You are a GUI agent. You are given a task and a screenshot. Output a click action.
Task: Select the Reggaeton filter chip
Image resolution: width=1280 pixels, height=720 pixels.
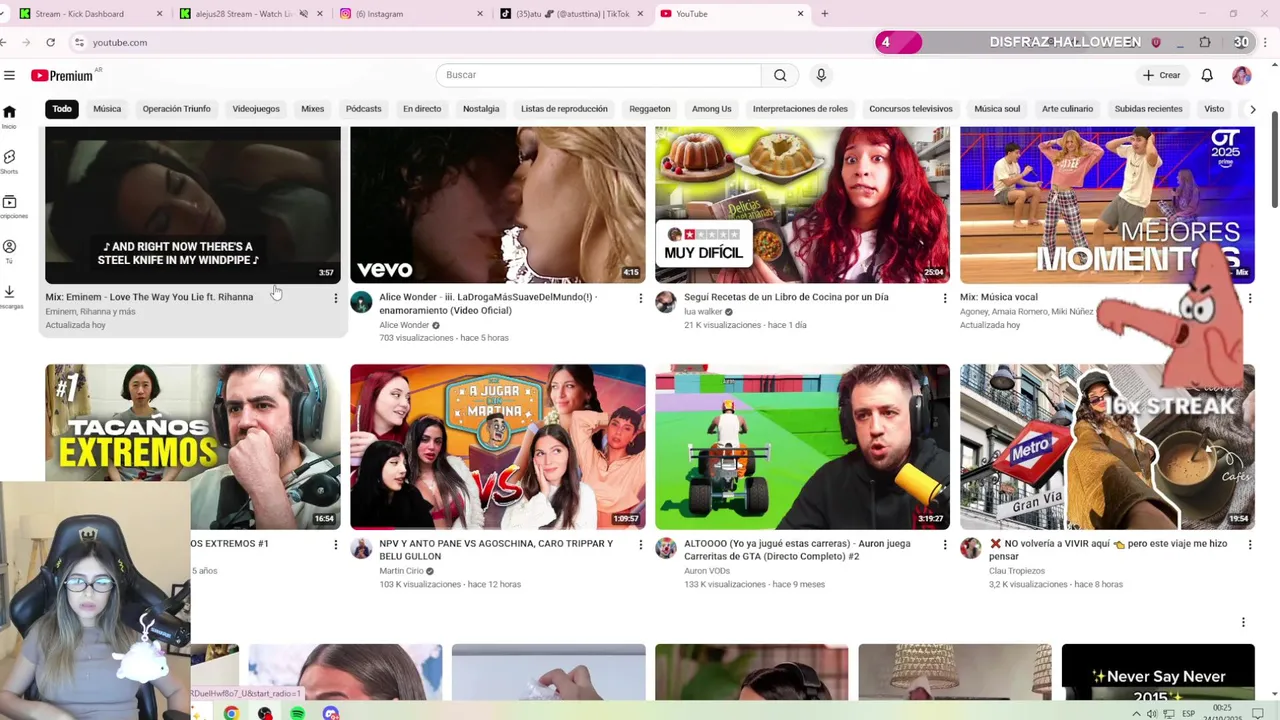pos(650,109)
